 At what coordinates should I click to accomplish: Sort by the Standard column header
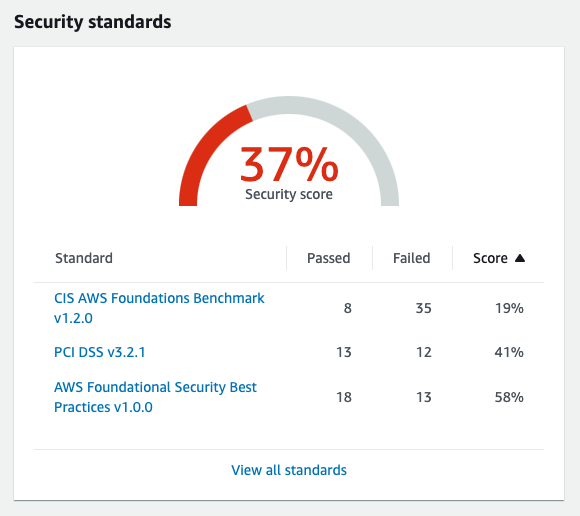coord(84,258)
